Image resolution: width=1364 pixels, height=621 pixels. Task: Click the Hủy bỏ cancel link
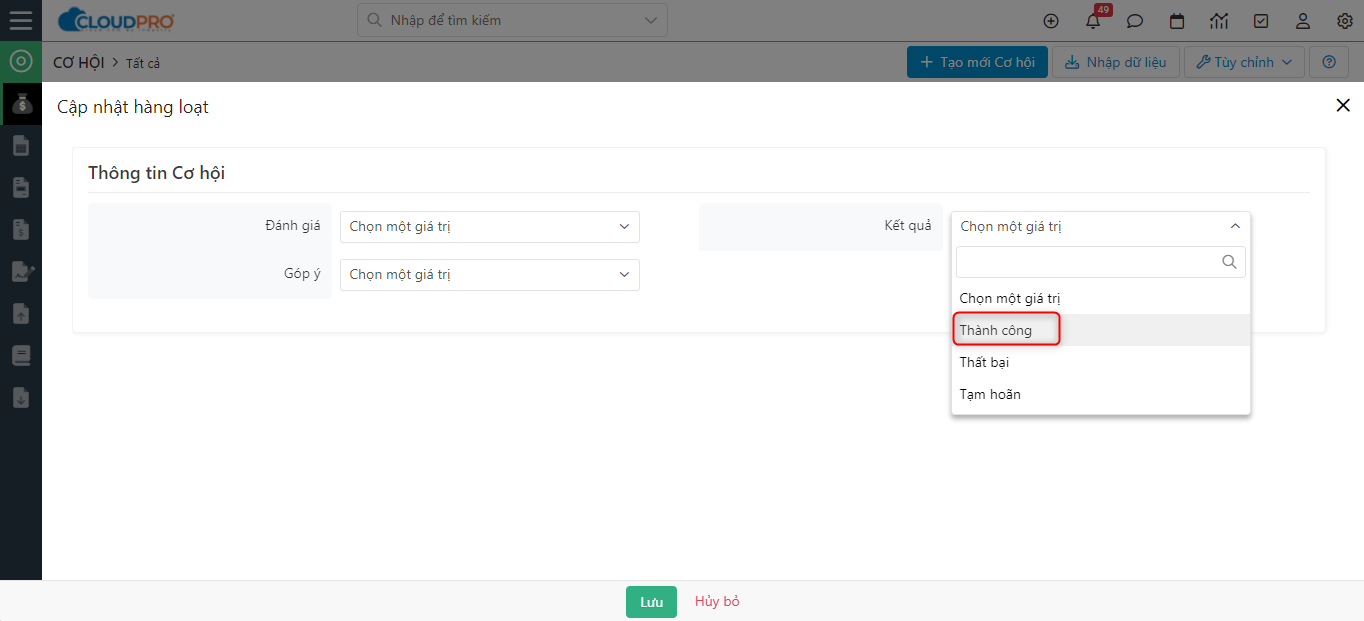coord(717,602)
